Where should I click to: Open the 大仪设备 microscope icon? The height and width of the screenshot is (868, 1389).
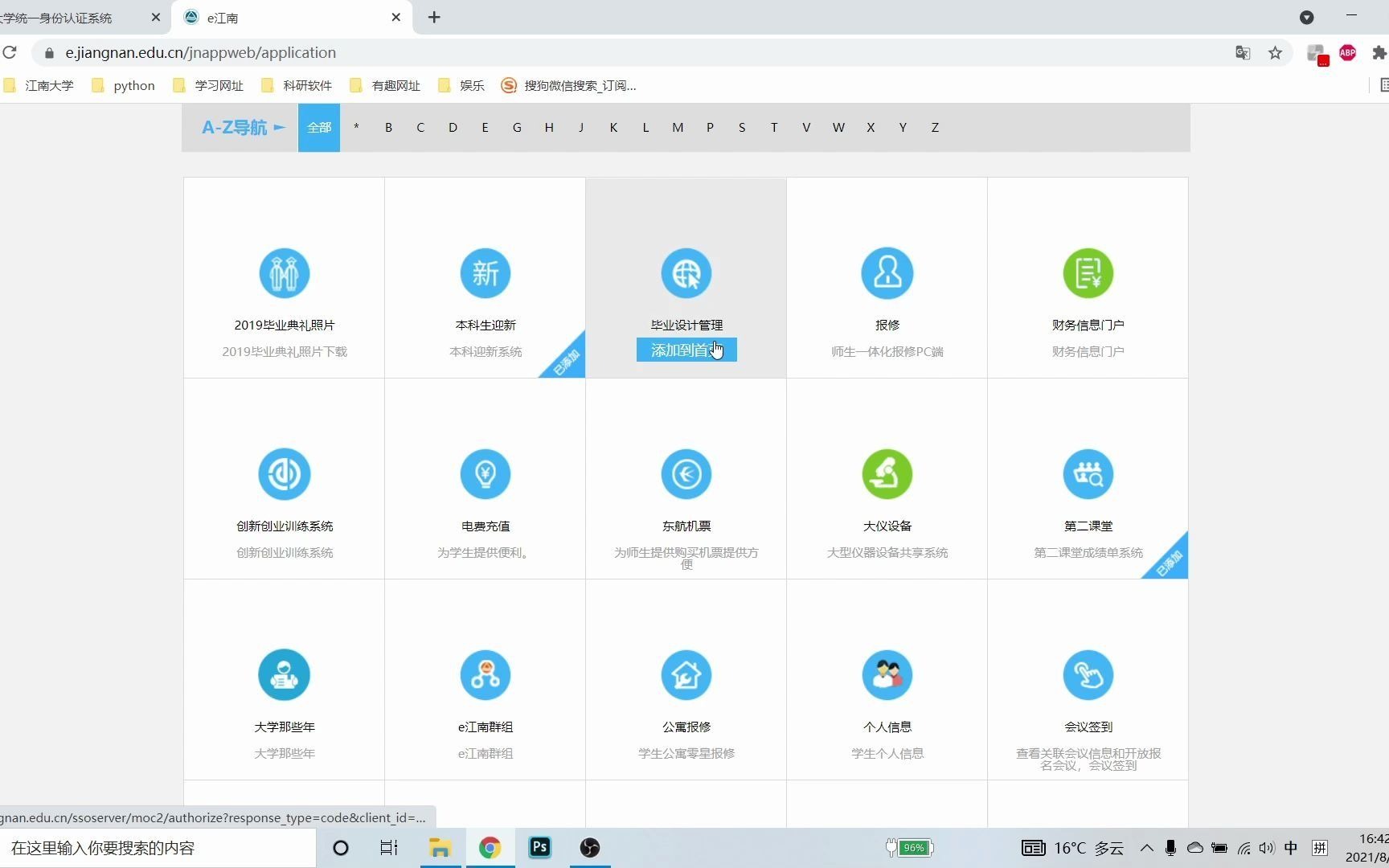coord(887,474)
